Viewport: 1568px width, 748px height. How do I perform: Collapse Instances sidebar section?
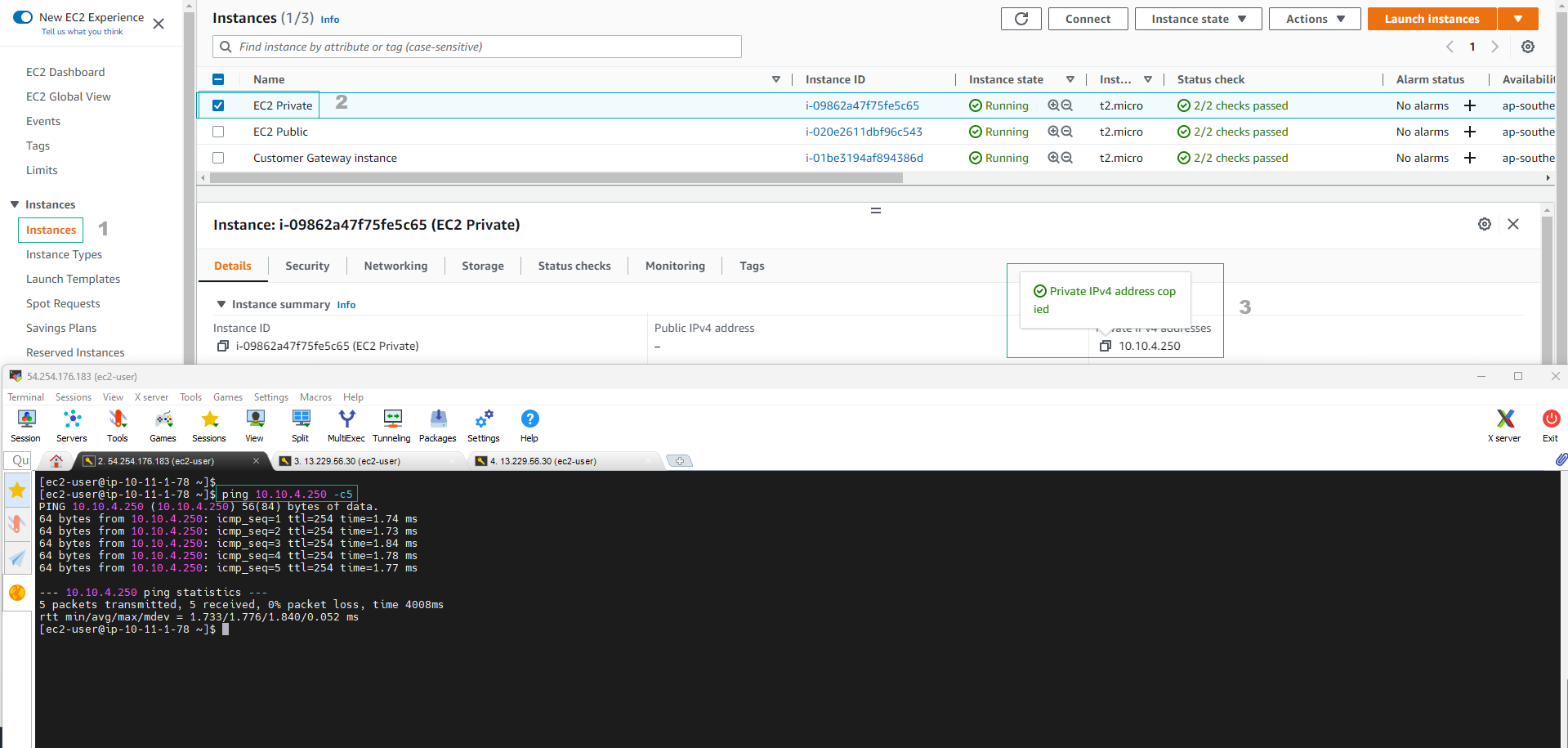pos(15,204)
